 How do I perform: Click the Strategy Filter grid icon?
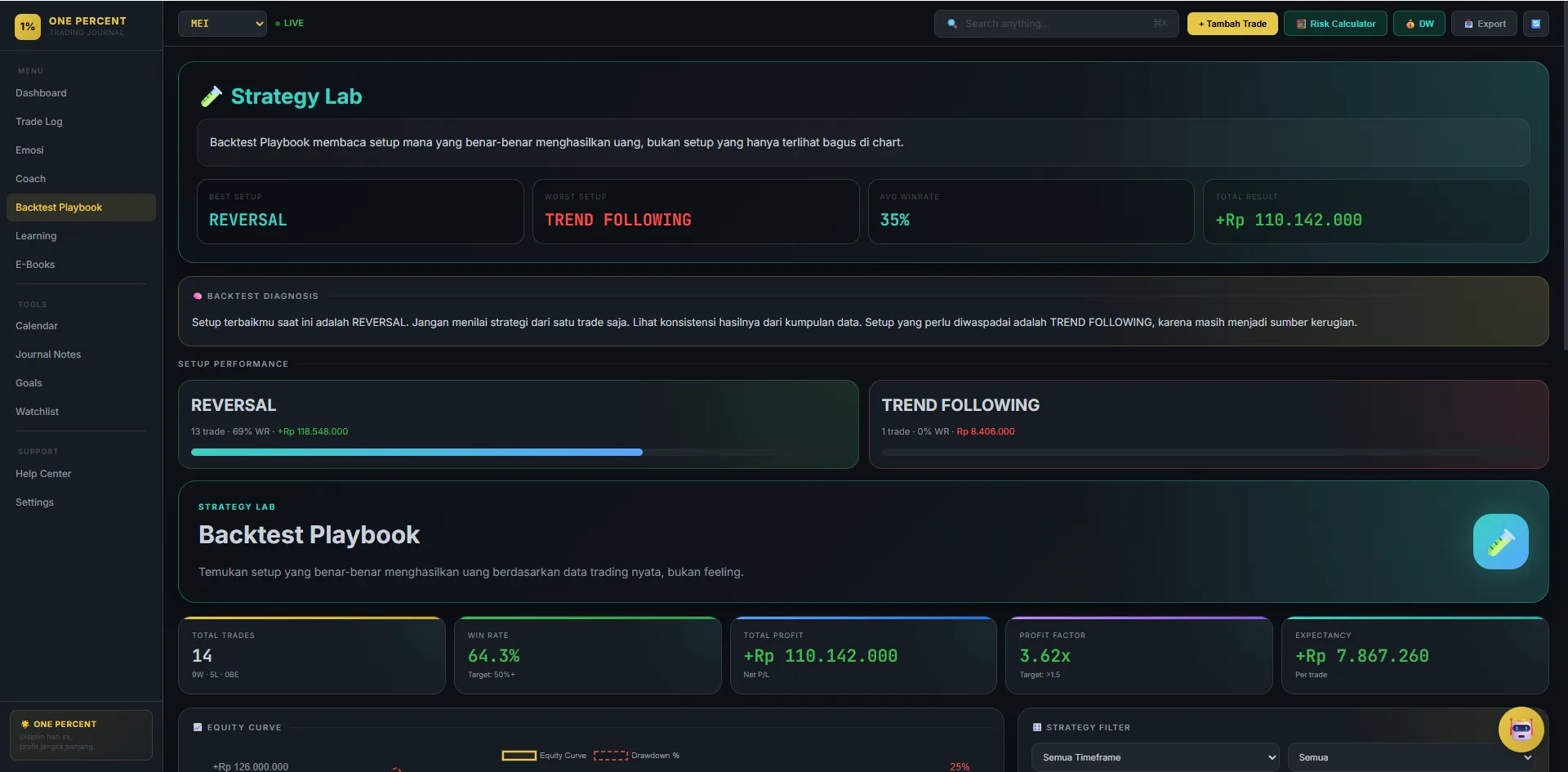(x=1037, y=727)
